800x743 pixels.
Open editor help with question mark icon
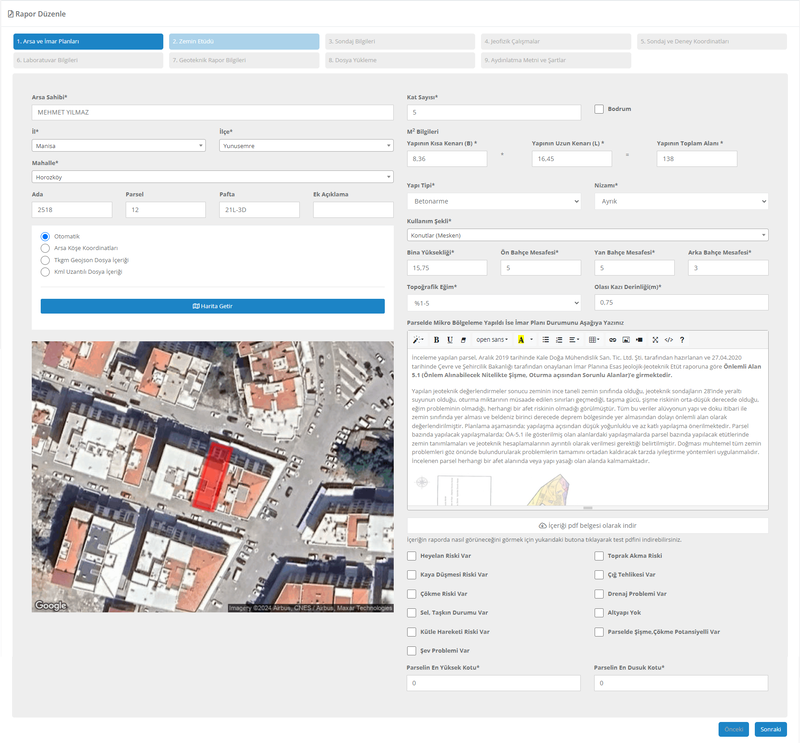pyautogui.click(x=682, y=340)
